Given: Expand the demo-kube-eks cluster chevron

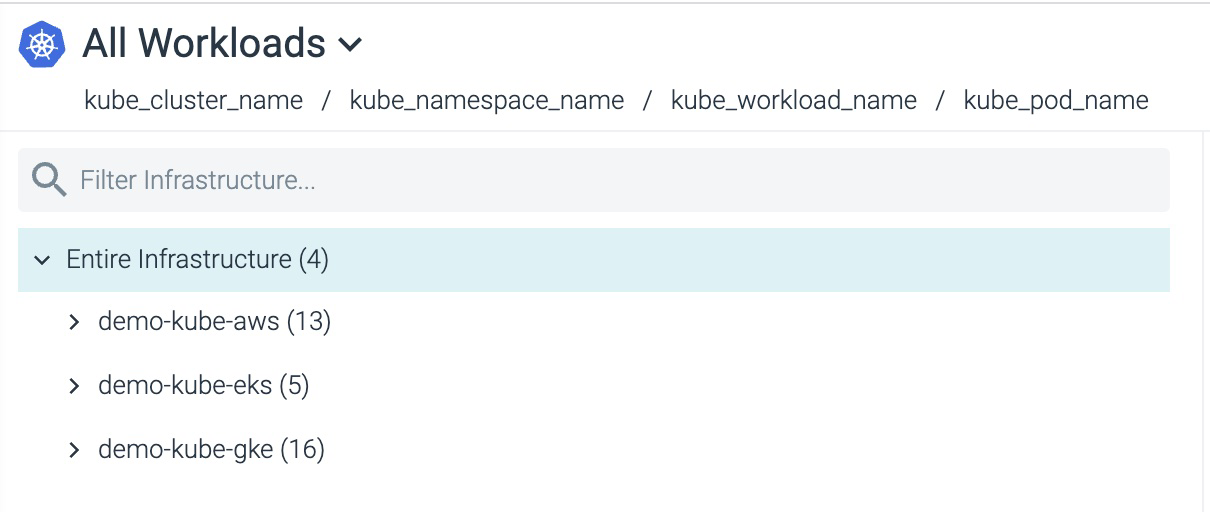Looking at the screenshot, I should tap(73, 386).
